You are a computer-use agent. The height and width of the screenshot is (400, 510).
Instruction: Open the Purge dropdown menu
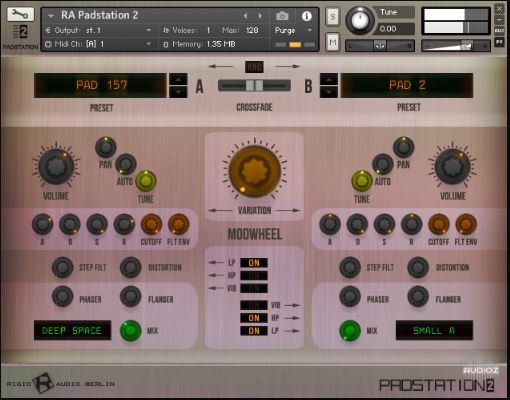pos(293,30)
